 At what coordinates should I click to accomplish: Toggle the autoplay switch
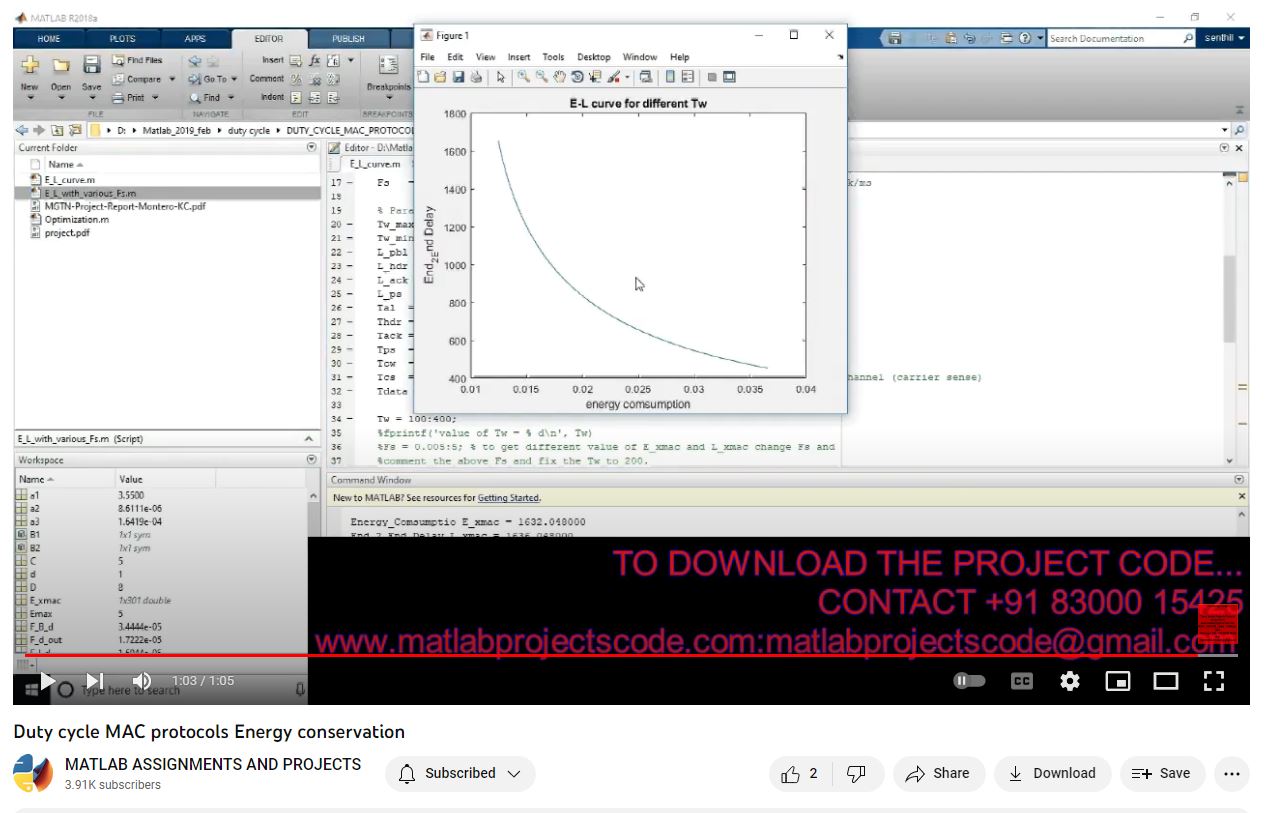tap(969, 681)
